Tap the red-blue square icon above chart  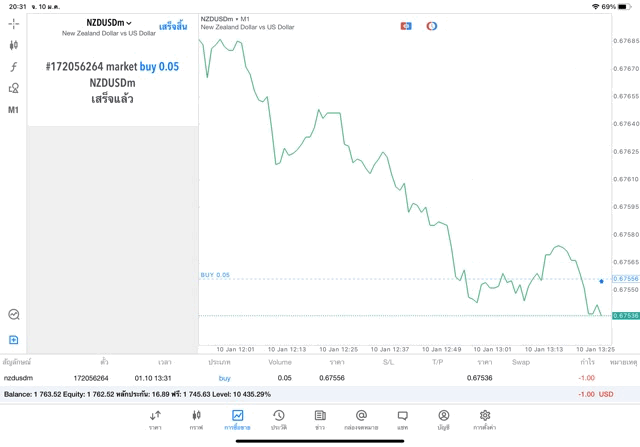pos(406,26)
